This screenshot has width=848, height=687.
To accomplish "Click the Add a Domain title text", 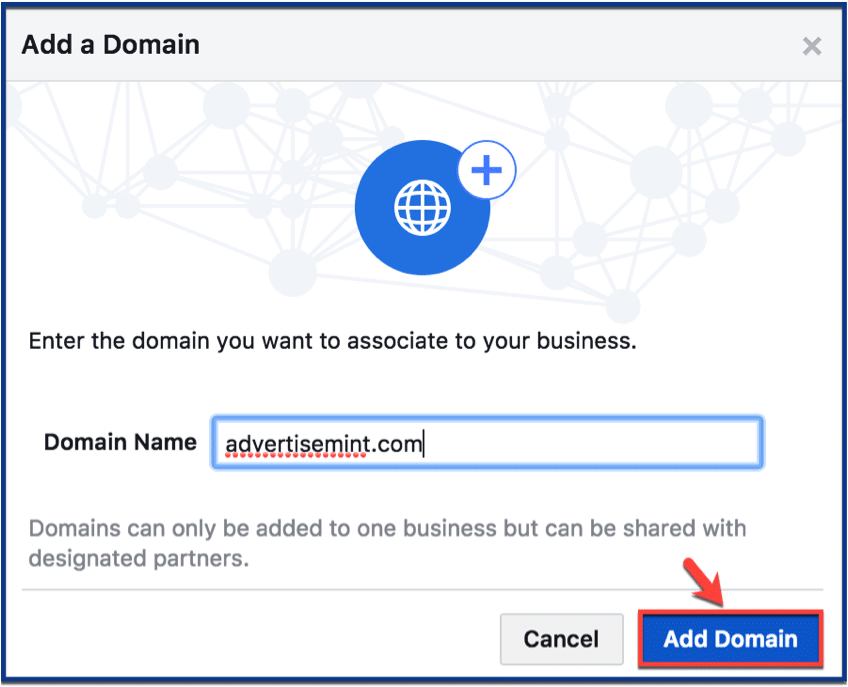I will pyautogui.click(x=111, y=44).
